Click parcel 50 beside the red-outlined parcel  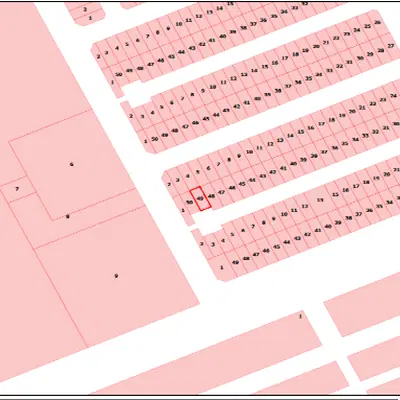pyautogui.click(x=189, y=202)
